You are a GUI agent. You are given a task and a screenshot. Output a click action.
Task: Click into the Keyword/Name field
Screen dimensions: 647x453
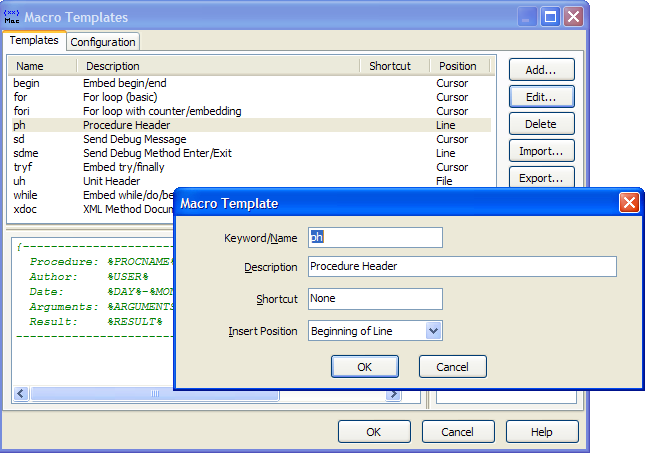point(375,237)
